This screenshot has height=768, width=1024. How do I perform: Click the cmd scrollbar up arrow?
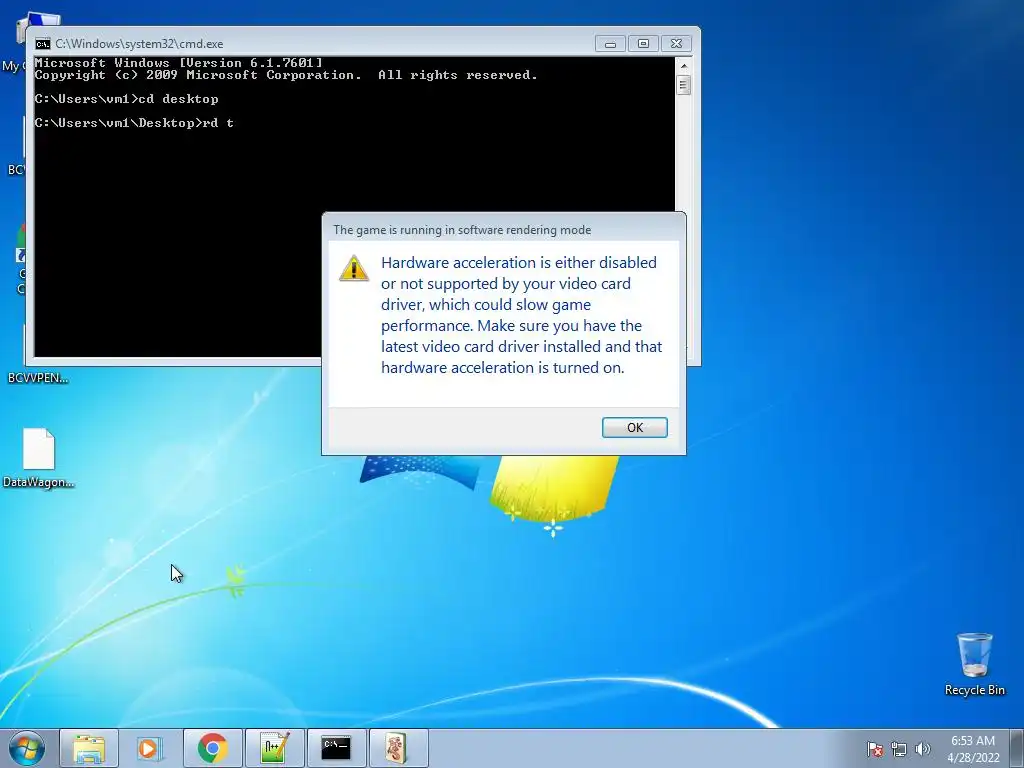pos(684,66)
